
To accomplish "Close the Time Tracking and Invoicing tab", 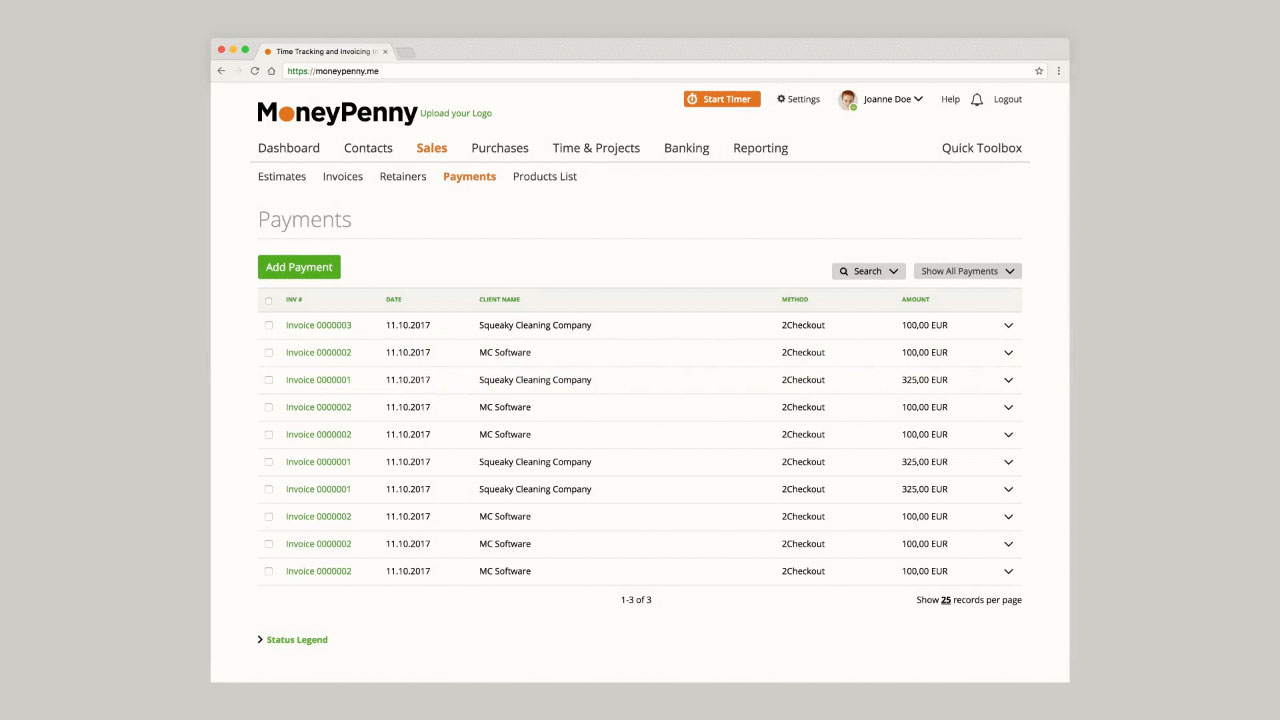I will point(385,51).
